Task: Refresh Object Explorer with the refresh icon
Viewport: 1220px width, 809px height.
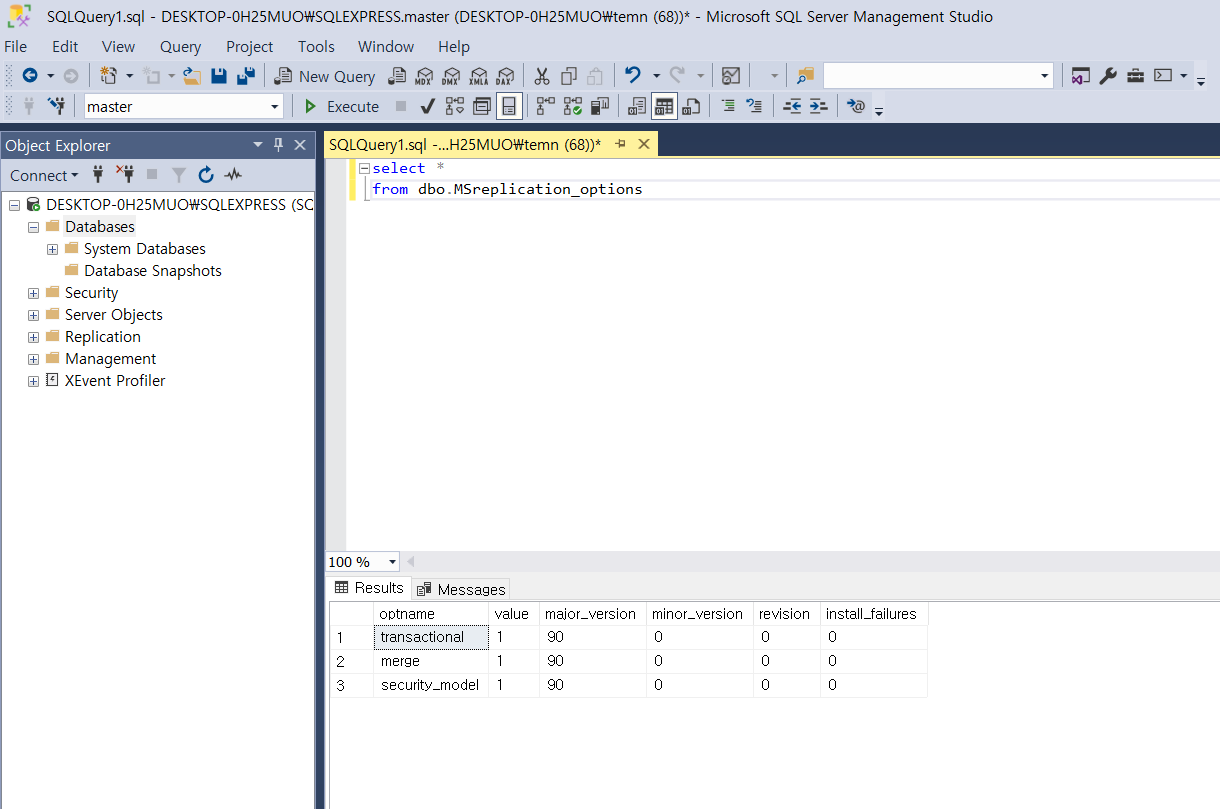Action: (x=206, y=175)
